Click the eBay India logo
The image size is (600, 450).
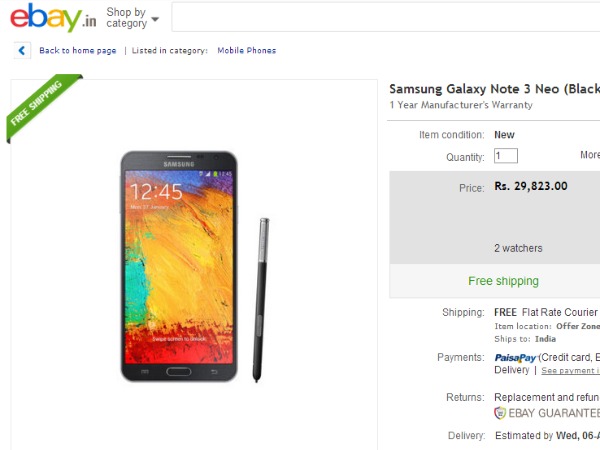52,18
